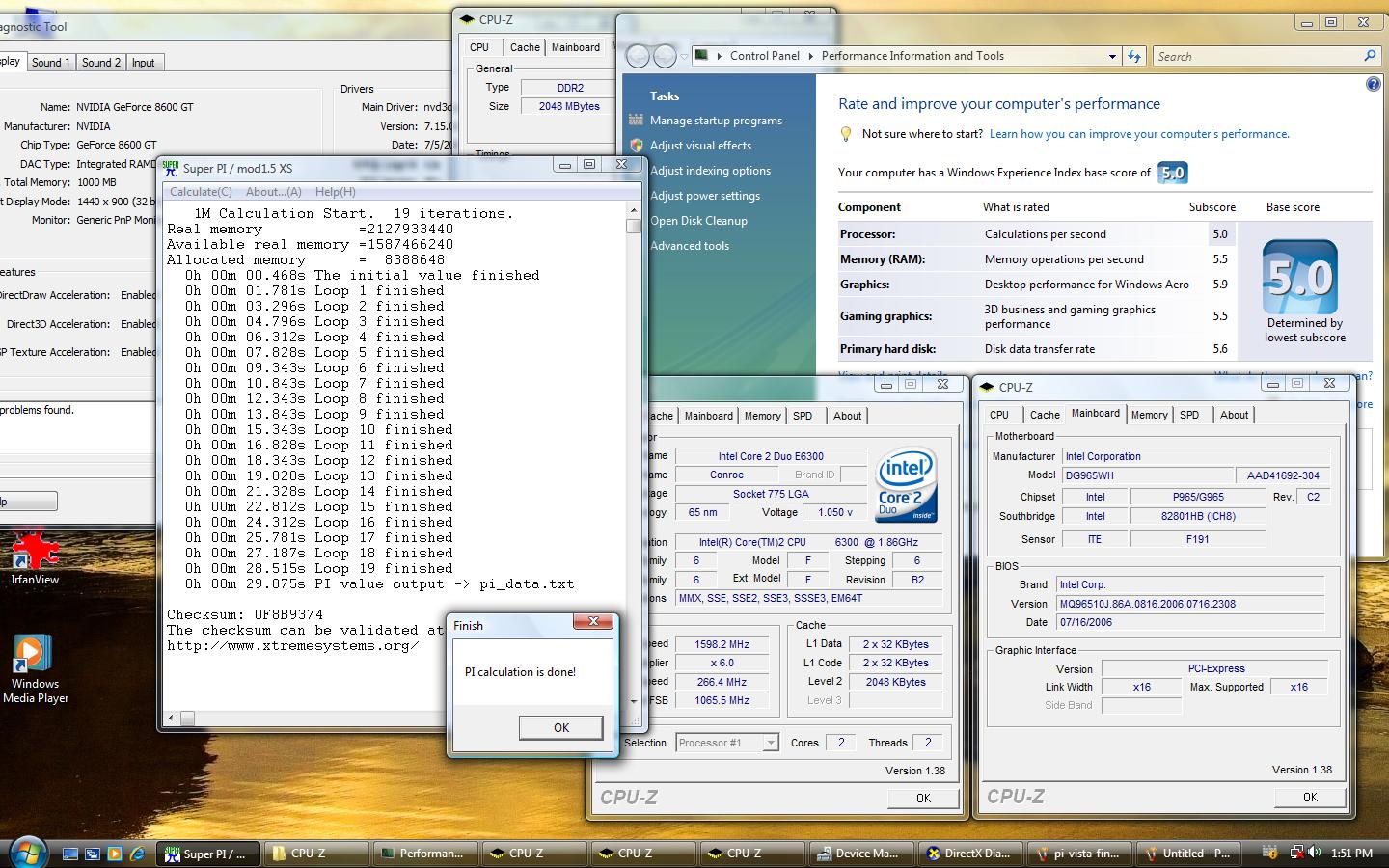
Task: Click the Back arrow in Control Panel
Action: pyautogui.click(x=638, y=56)
